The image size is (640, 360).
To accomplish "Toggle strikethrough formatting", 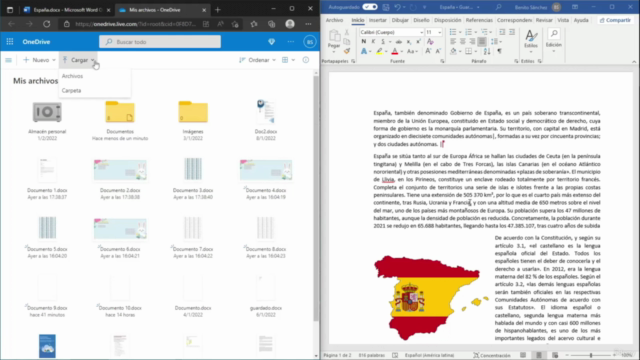I will tap(399, 41).
